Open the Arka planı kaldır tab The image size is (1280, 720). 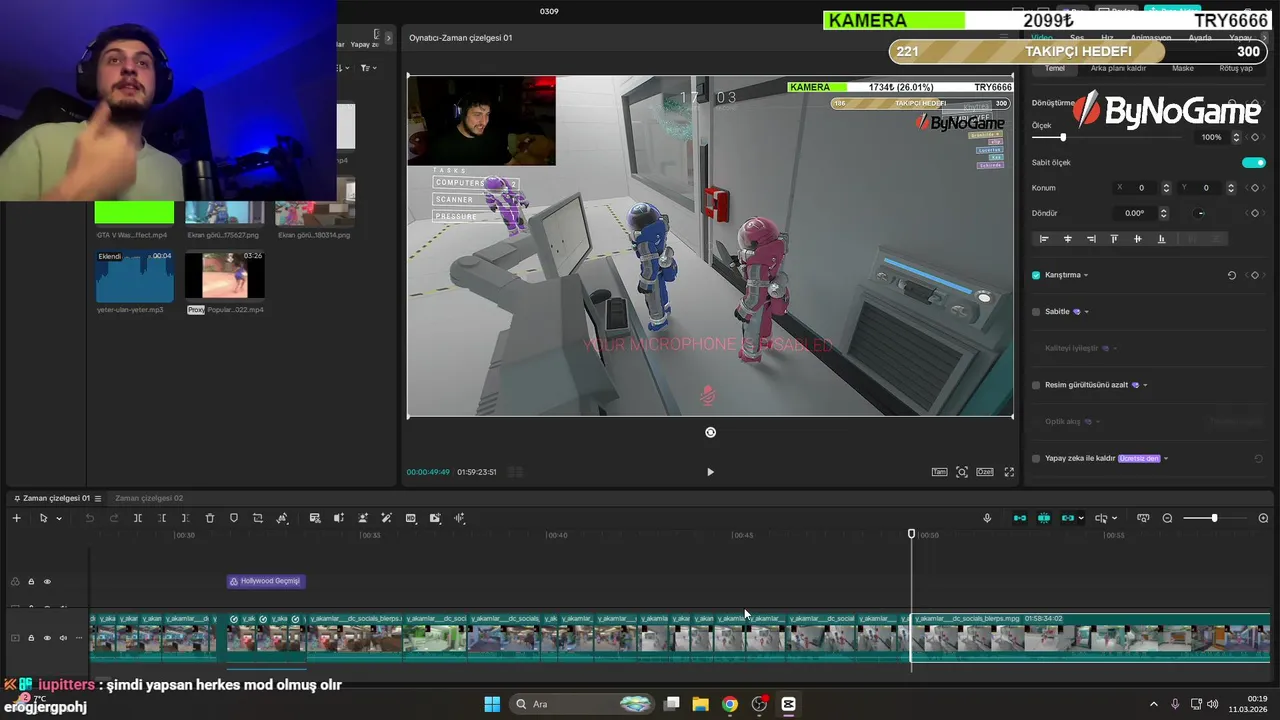(1118, 68)
